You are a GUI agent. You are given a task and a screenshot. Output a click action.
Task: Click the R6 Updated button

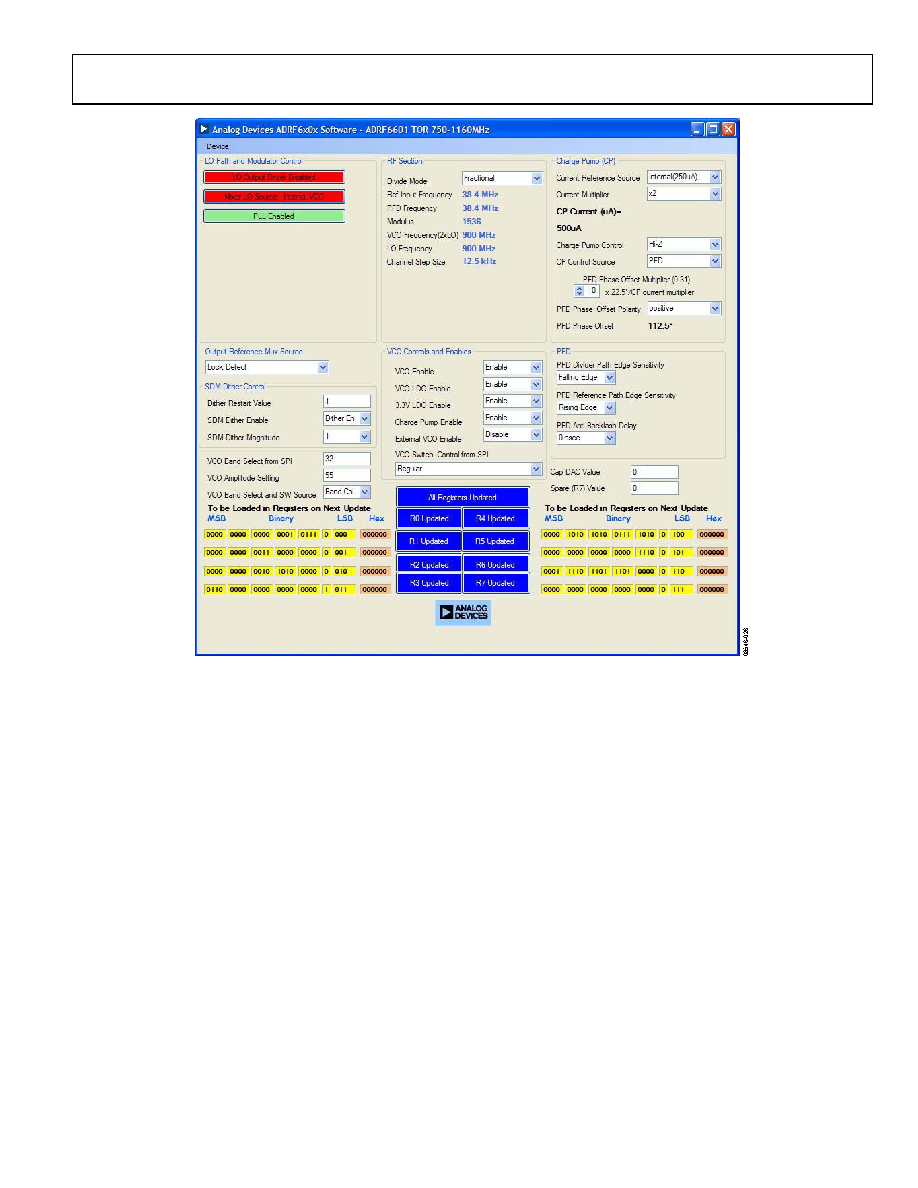click(x=496, y=564)
